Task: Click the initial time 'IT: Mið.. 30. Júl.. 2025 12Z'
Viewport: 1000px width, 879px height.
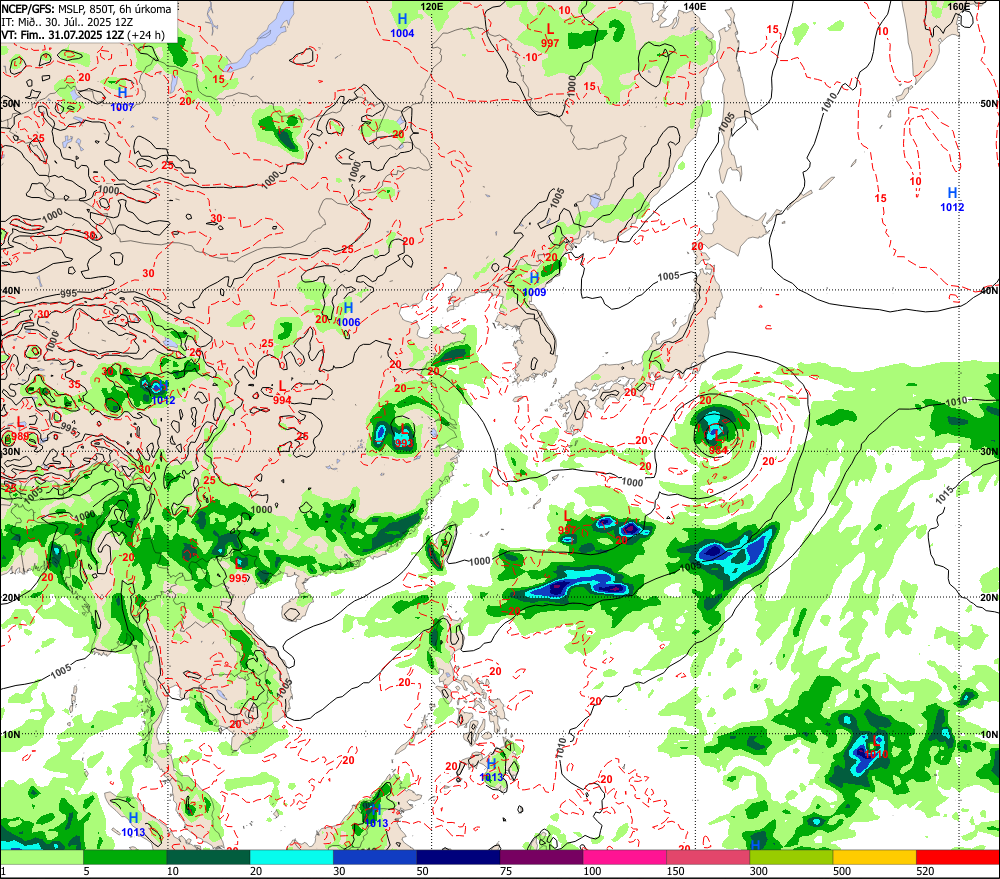Action: pyautogui.click(x=67, y=22)
